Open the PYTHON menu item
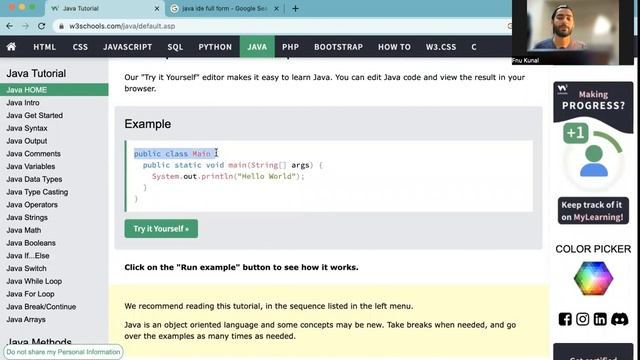This screenshot has width=640, height=360. pos(215,47)
